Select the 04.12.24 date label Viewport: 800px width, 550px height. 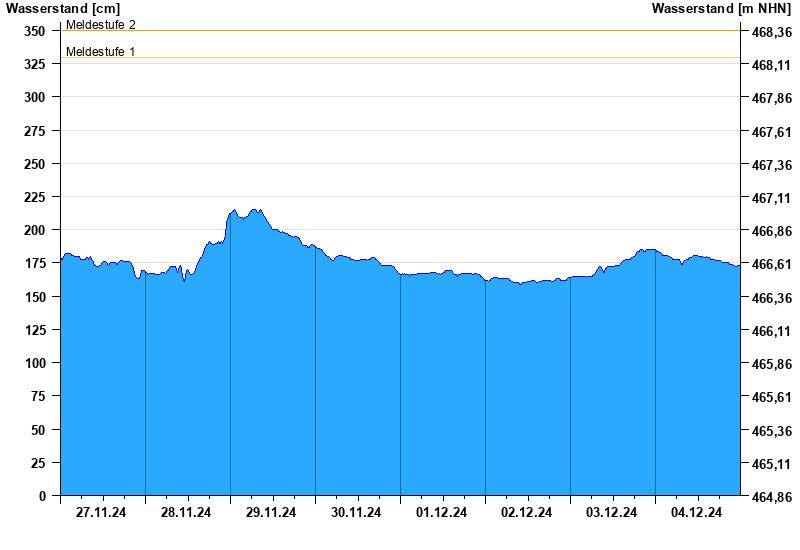click(697, 513)
